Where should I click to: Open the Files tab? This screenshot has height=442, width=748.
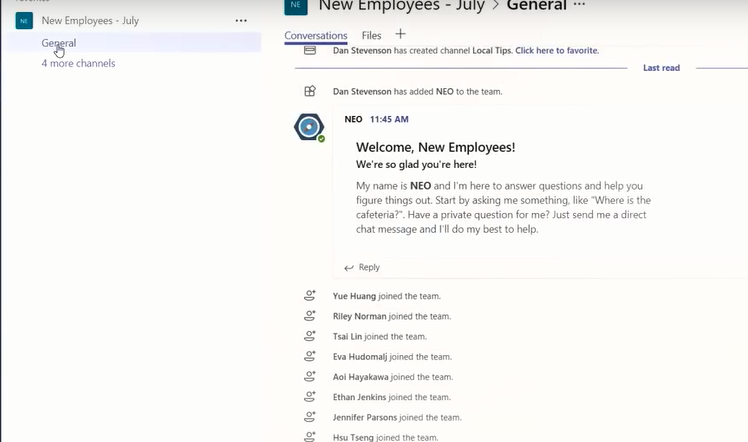[x=371, y=36]
